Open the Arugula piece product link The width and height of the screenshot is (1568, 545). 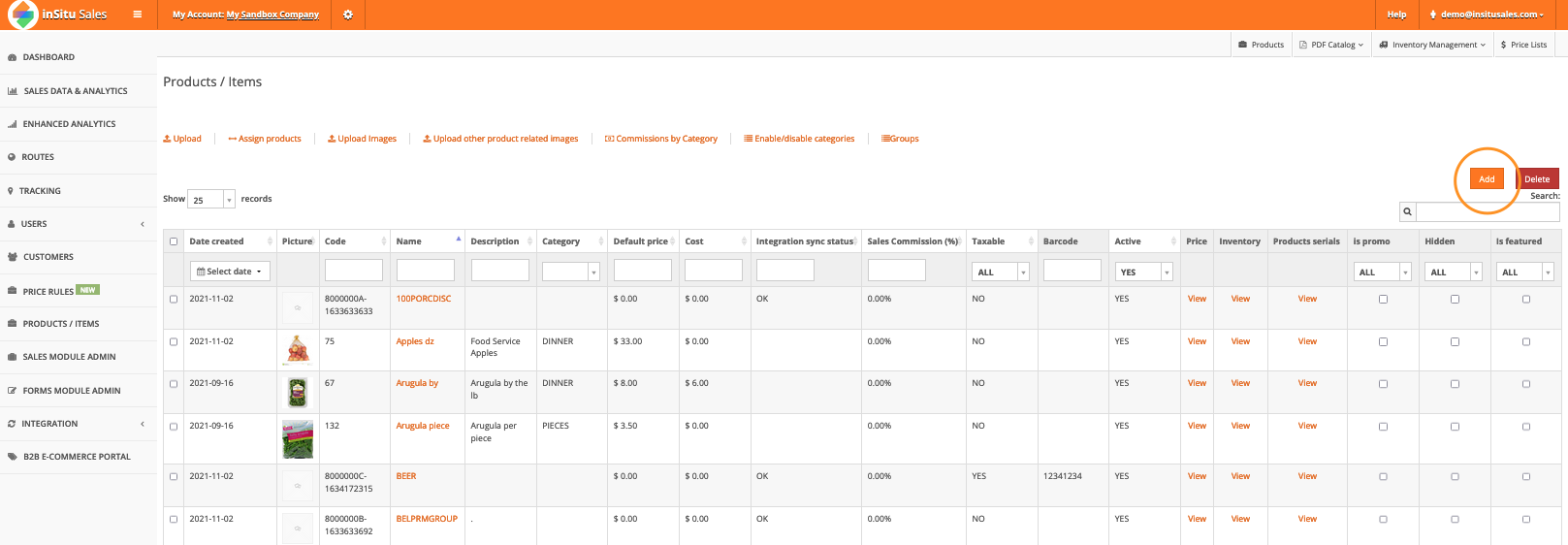(423, 426)
